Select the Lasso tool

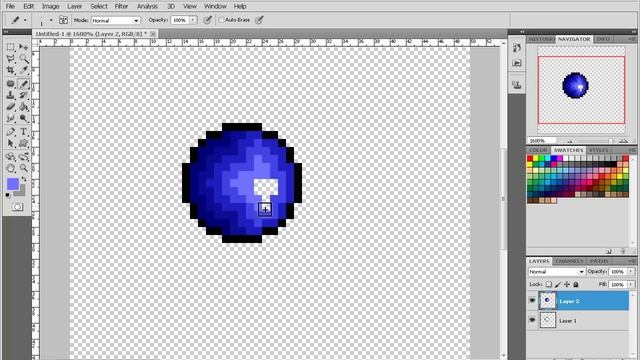tap(11, 59)
